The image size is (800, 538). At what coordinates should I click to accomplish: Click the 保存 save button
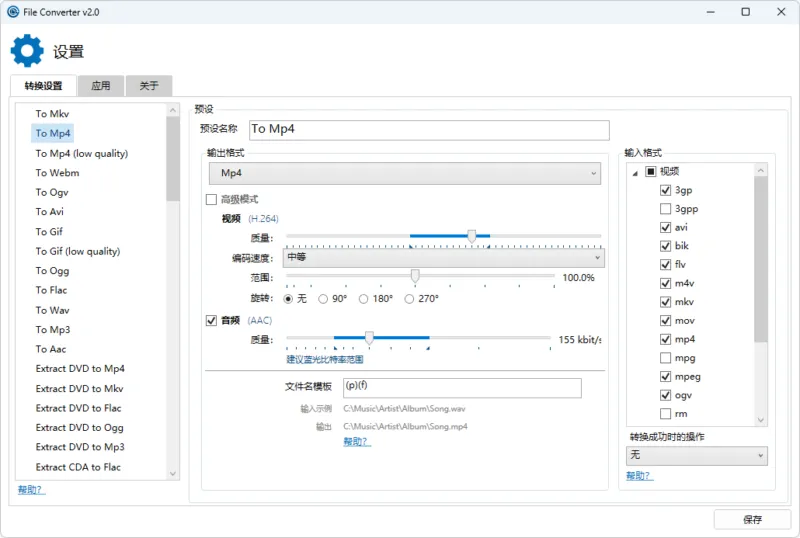coord(753,520)
